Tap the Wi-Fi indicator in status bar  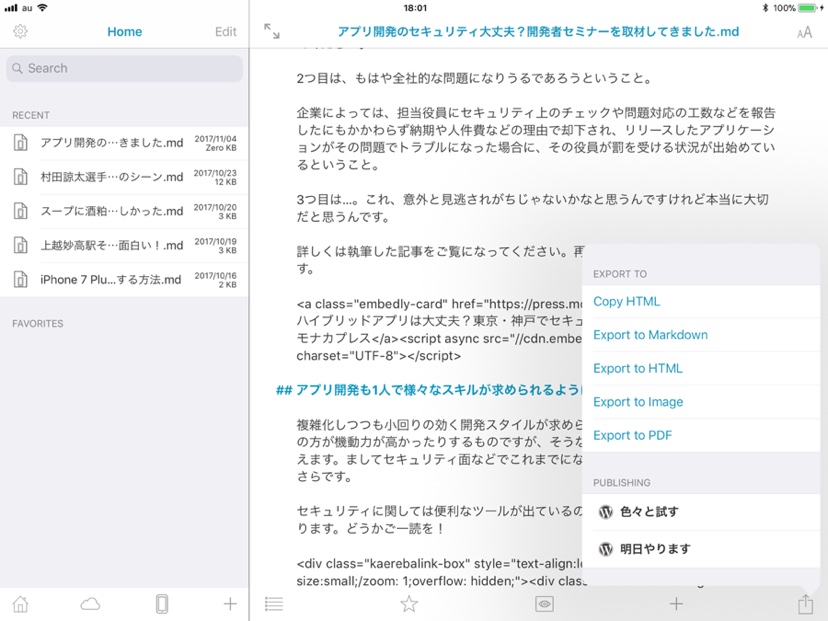[42, 8]
